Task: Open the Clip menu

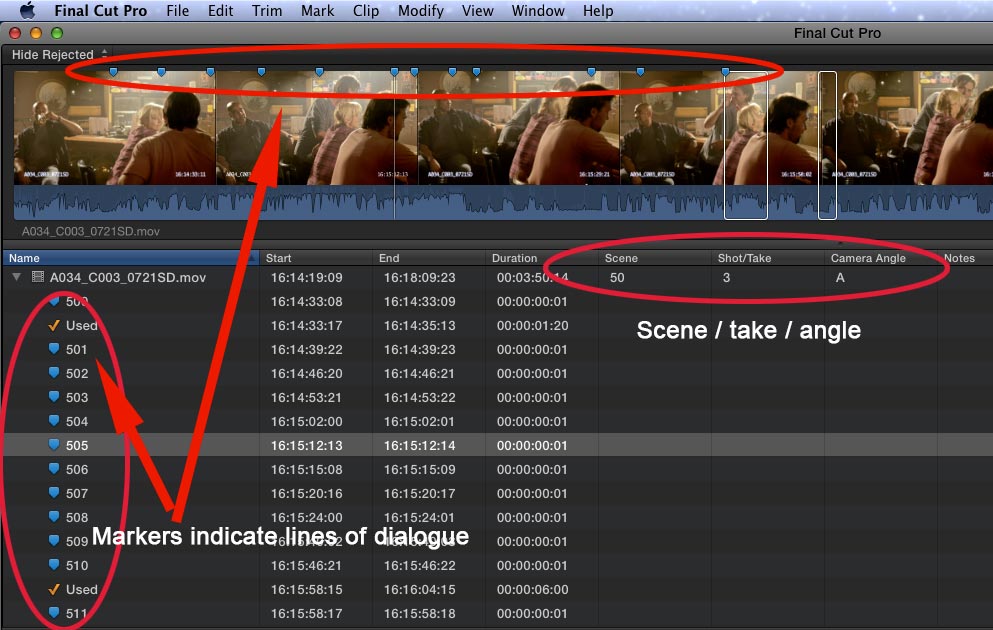Action: pos(366,11)
